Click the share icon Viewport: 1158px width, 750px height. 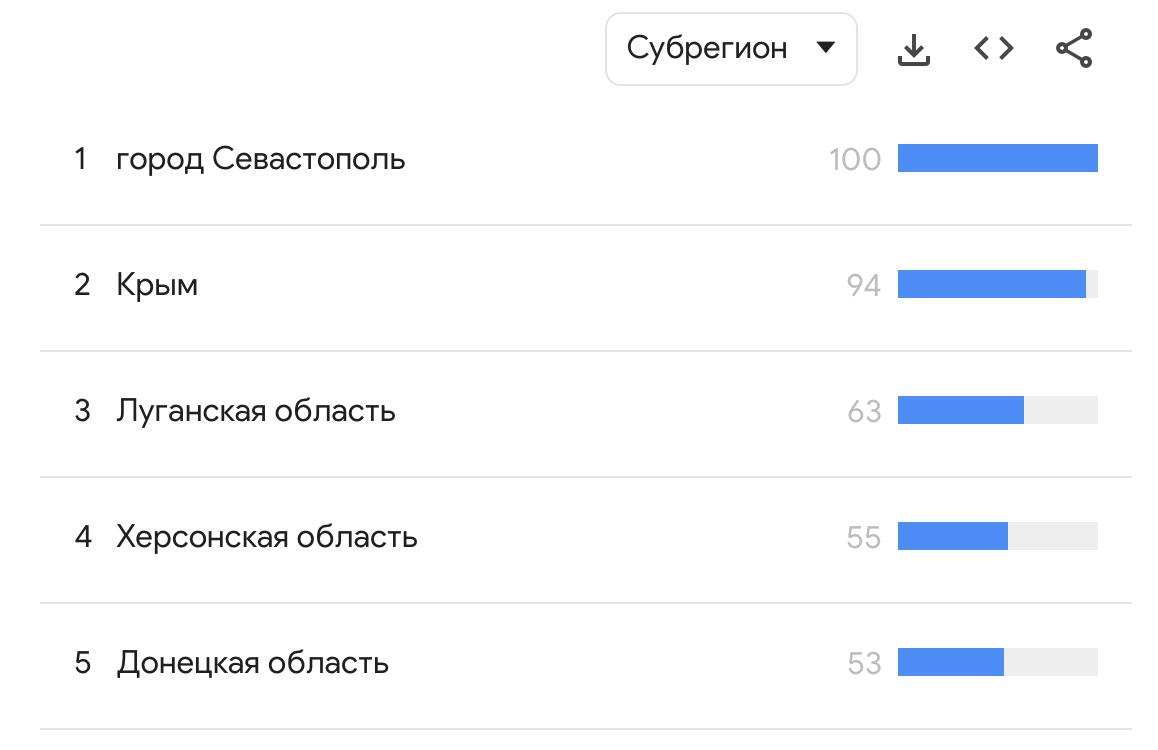coord(1074,49)
